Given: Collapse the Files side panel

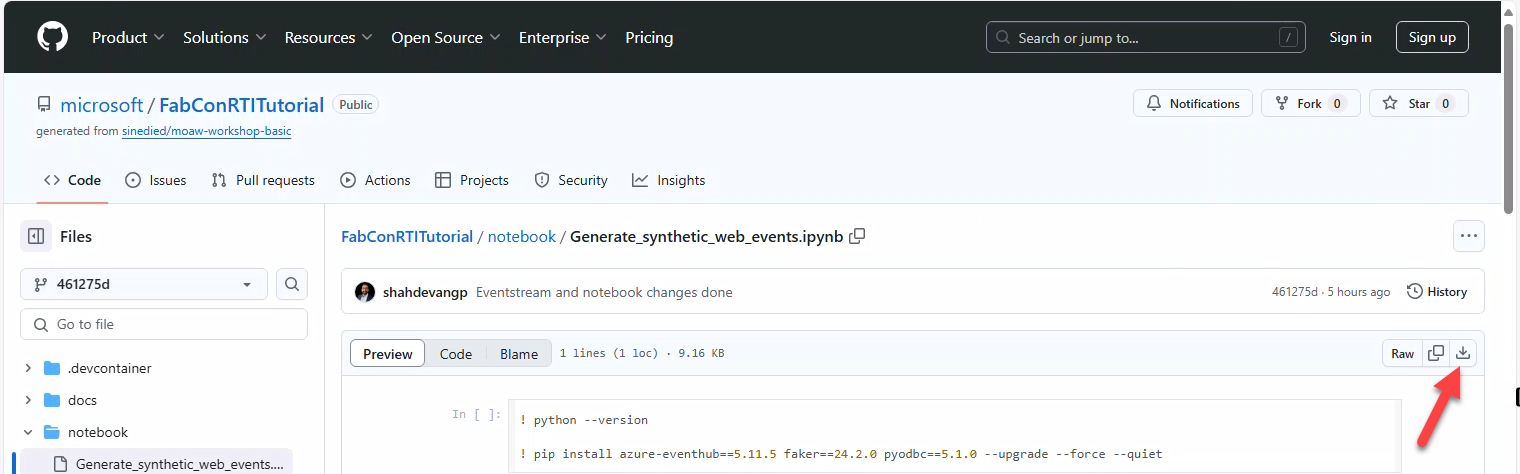Looking at the screenshot, I should (x=36, y=237).
